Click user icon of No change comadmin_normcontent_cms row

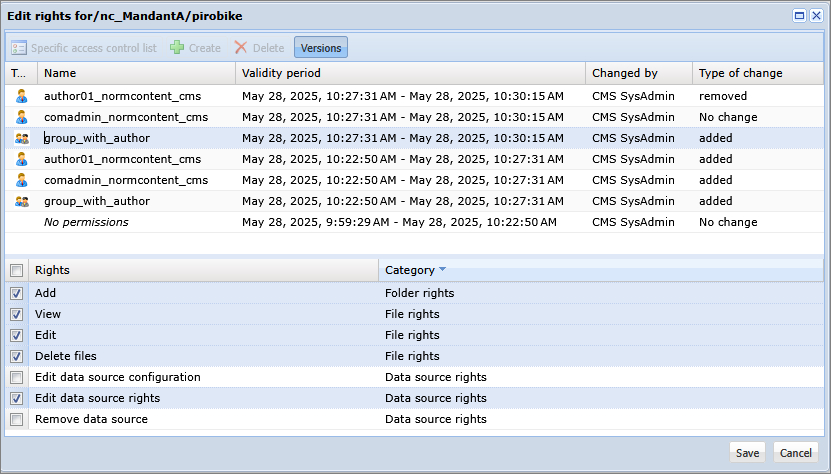(x=21, y=117)
